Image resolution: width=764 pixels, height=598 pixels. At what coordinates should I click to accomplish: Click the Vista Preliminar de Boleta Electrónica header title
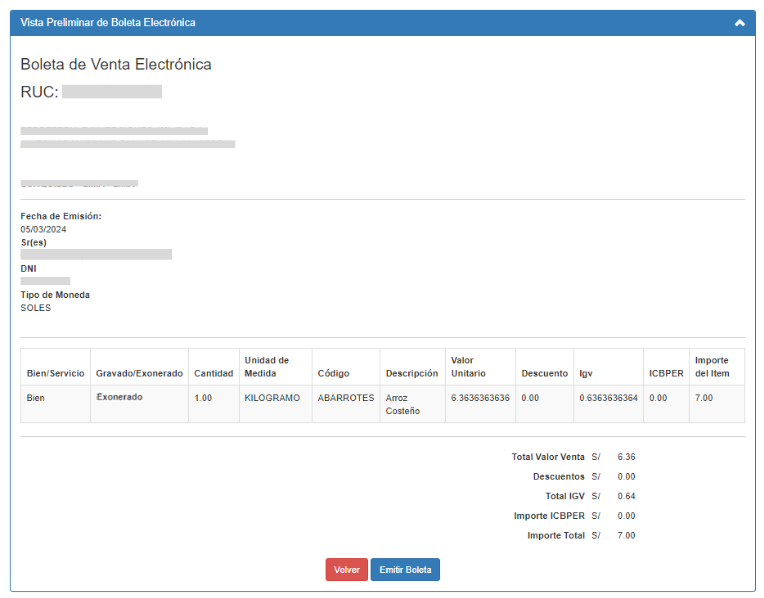(x=108, y=22)
